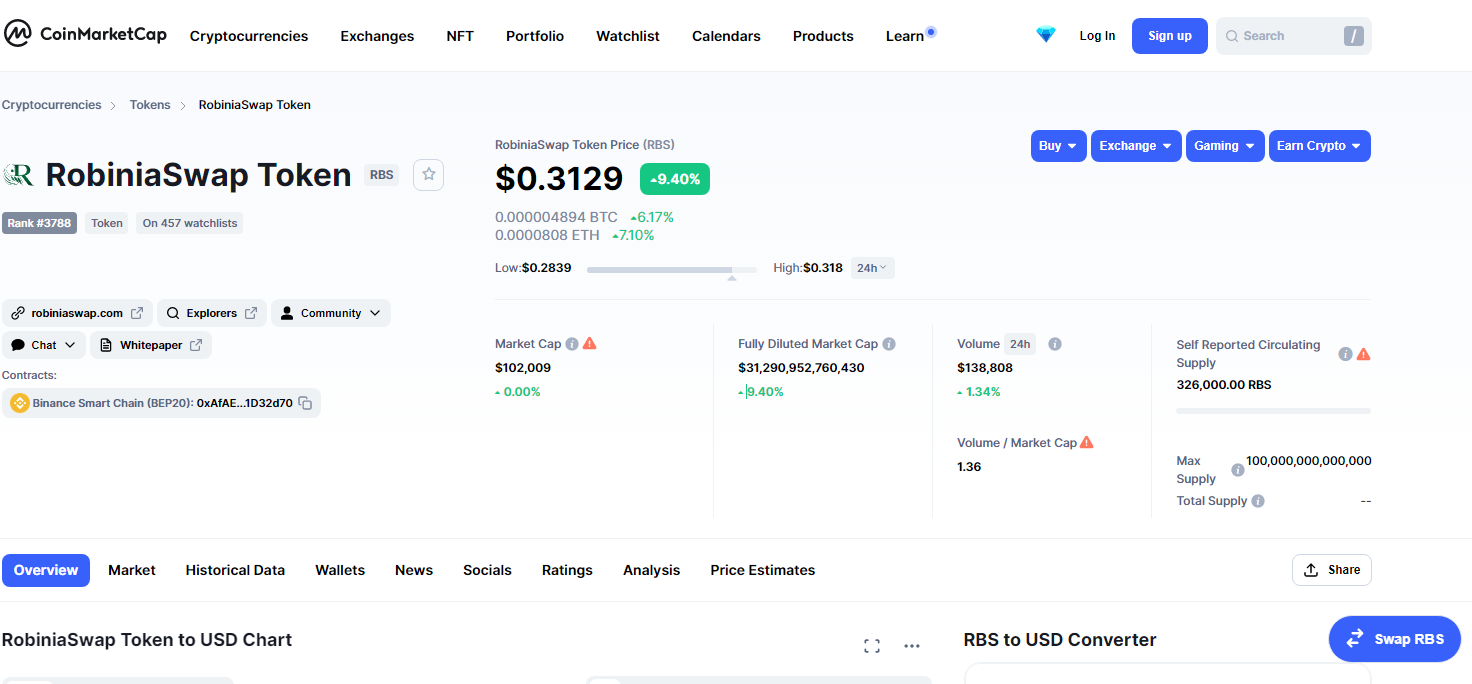Open the Whitepaper link

click(x=151, y=345)
